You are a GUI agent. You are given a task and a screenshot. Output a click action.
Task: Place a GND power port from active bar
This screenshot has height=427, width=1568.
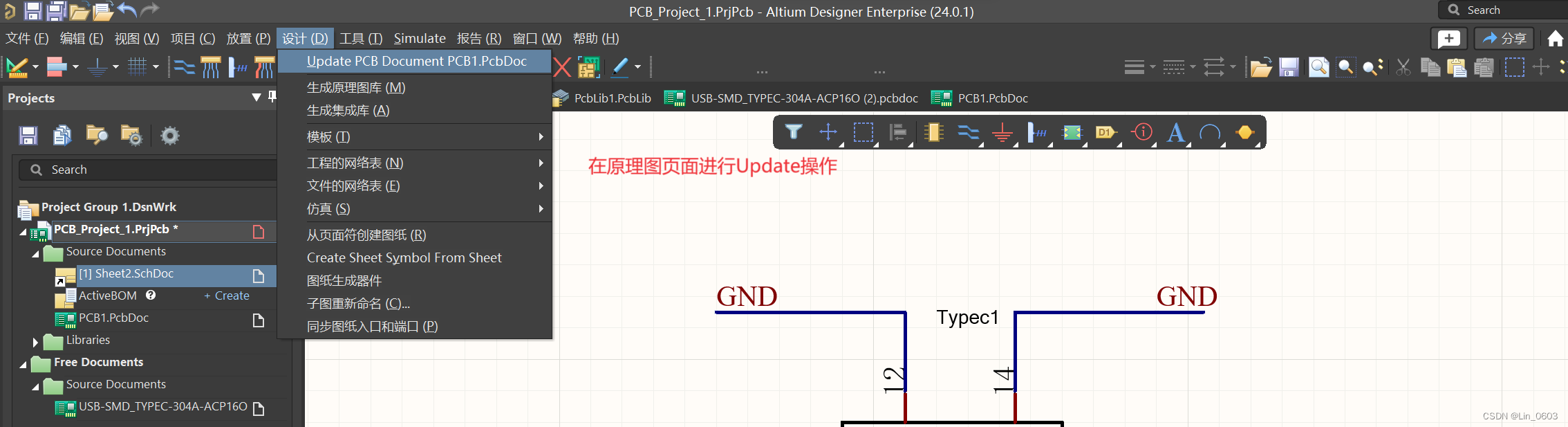(1002, 131)
